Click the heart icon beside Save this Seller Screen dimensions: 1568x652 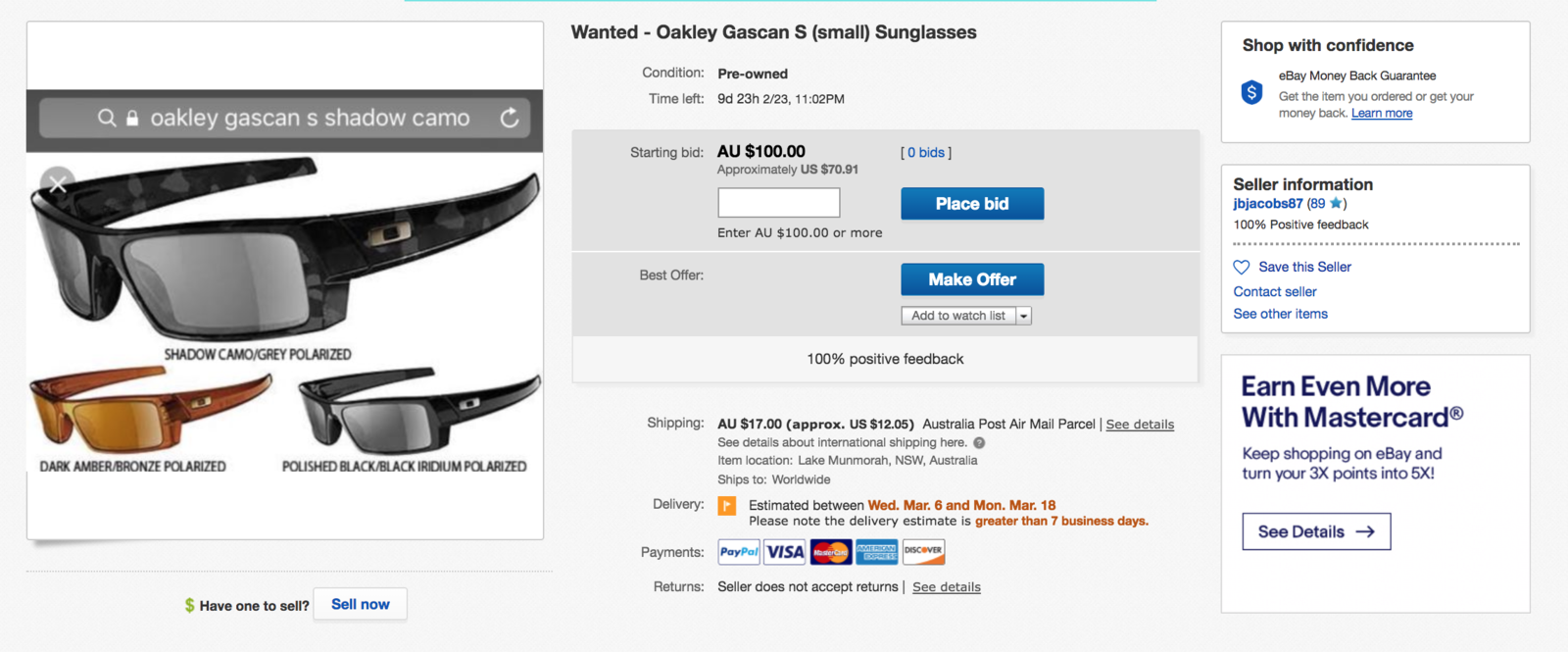coord(1242,267)
